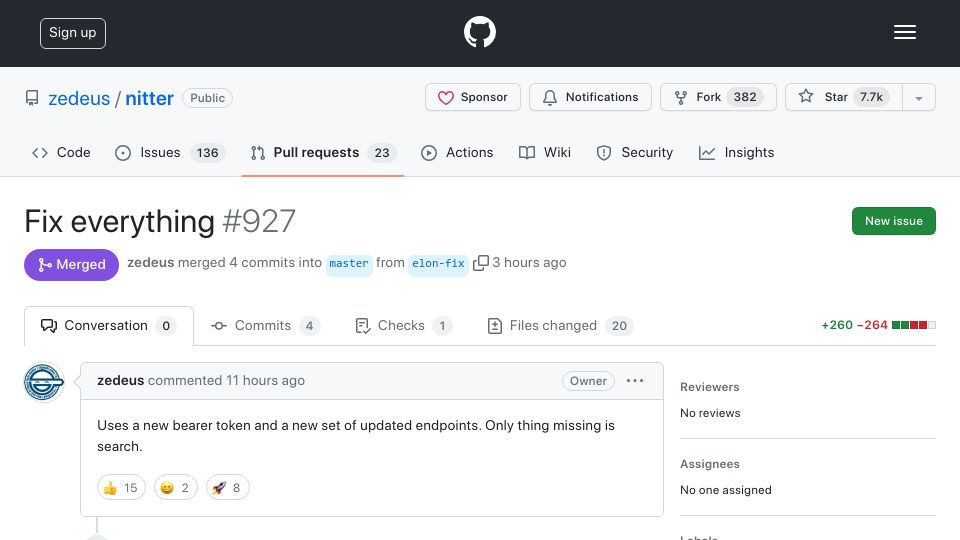Open zedeus comment author link
Screen dimensions: 960x540
click(x=121, y=380)
